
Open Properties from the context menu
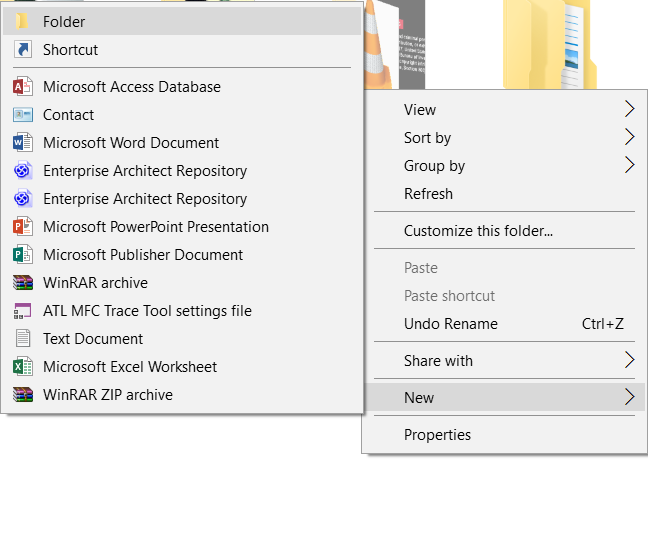coord(504,435)
